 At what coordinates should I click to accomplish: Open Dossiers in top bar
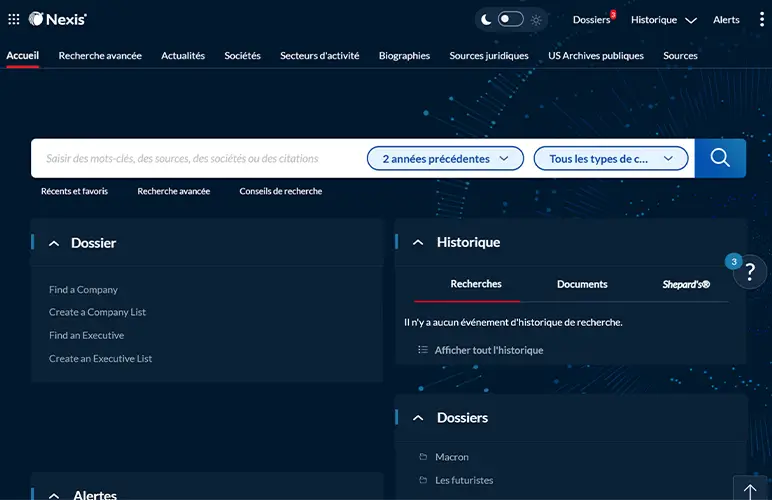coord(591,20)
